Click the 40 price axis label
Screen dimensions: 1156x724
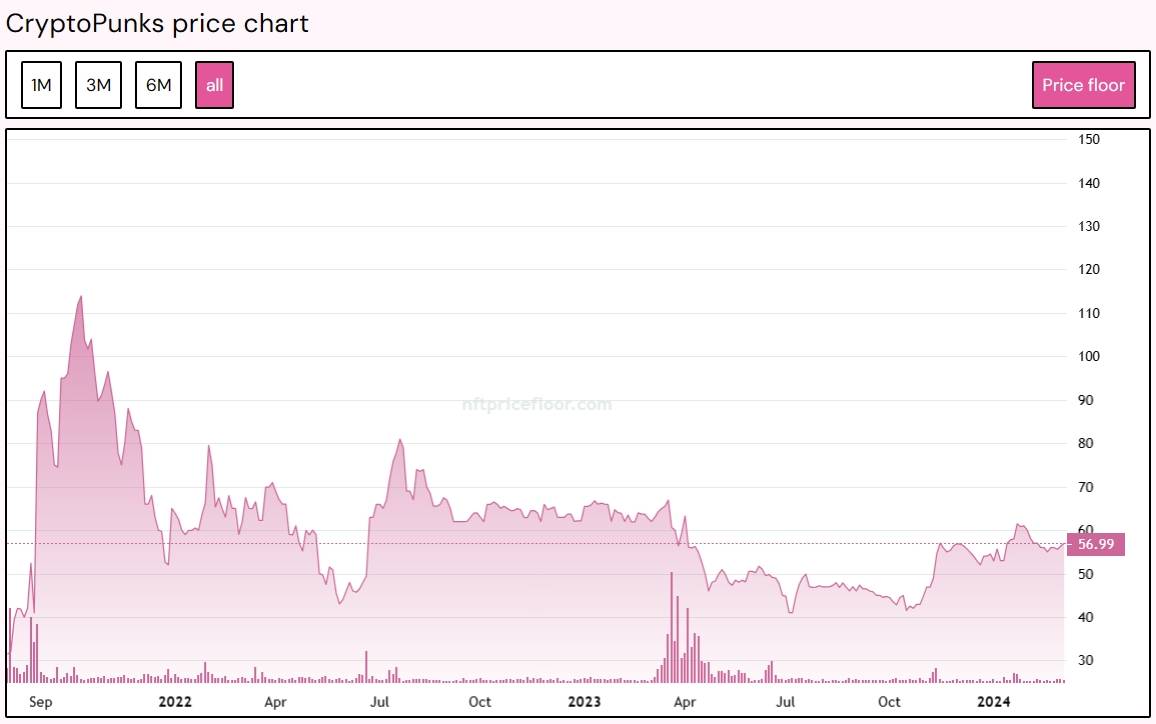click(x=1085, y=617)
